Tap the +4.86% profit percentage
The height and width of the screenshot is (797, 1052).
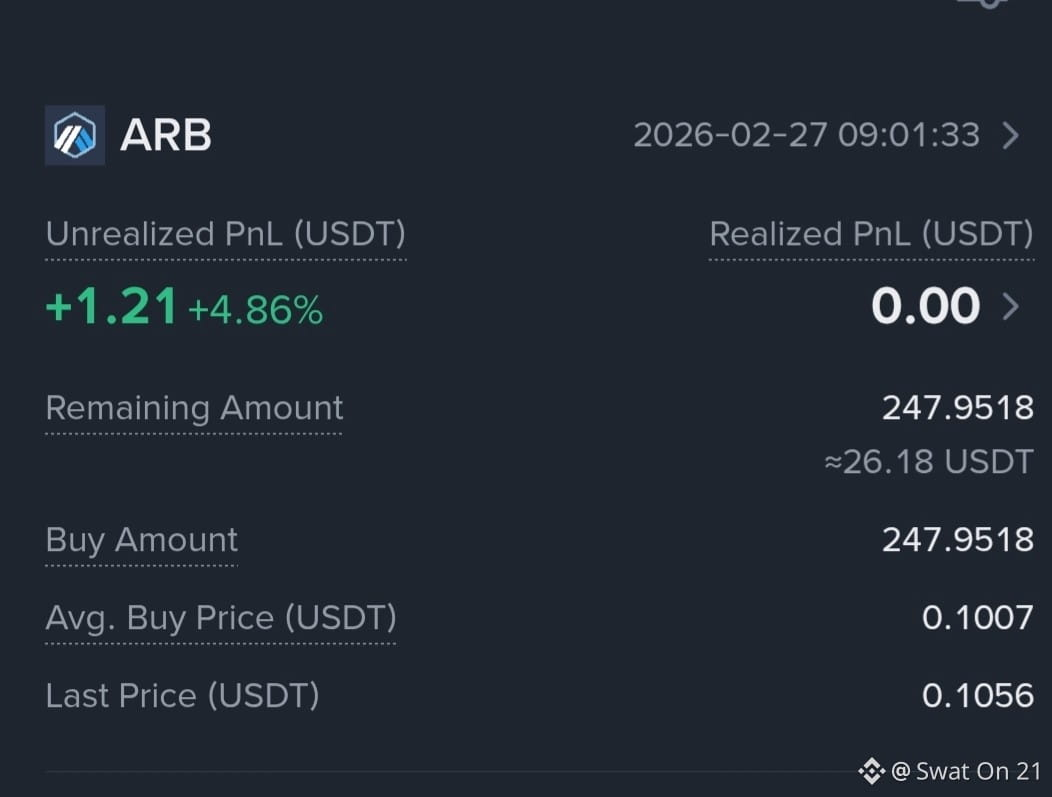256,311
